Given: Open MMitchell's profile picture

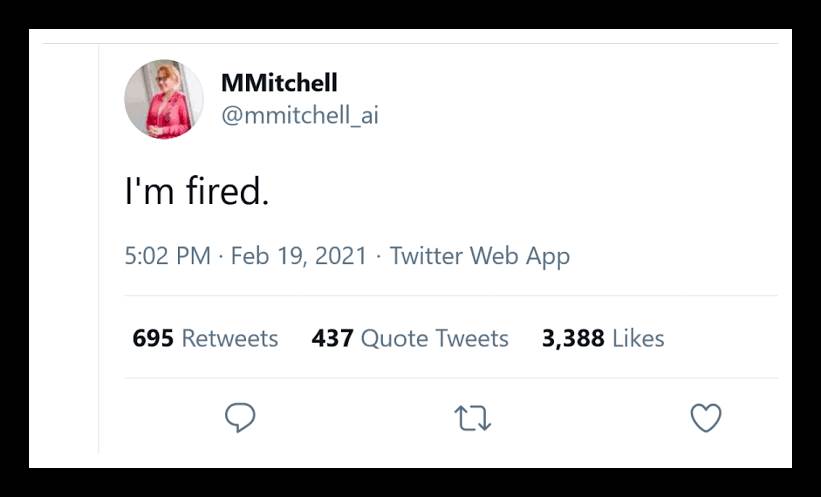Looking at the screenshot, I should [x=164, y=99].
